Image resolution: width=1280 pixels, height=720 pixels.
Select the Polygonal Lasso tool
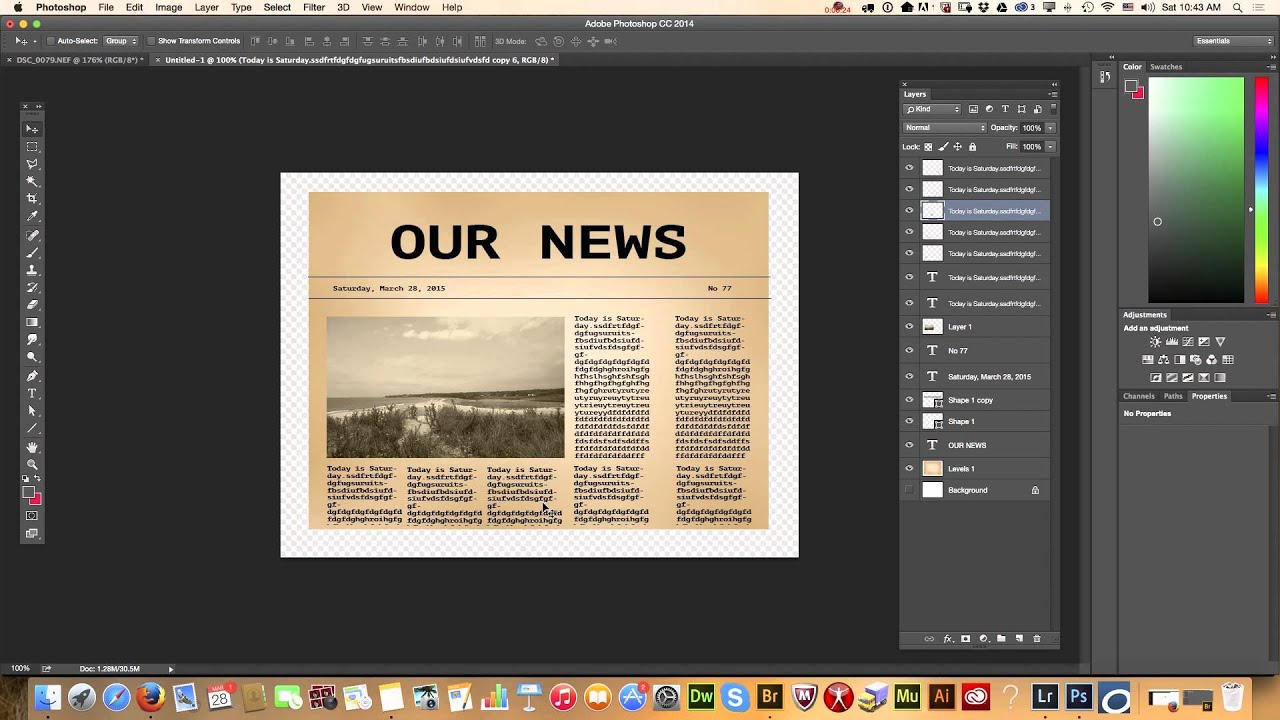point(32,164)
